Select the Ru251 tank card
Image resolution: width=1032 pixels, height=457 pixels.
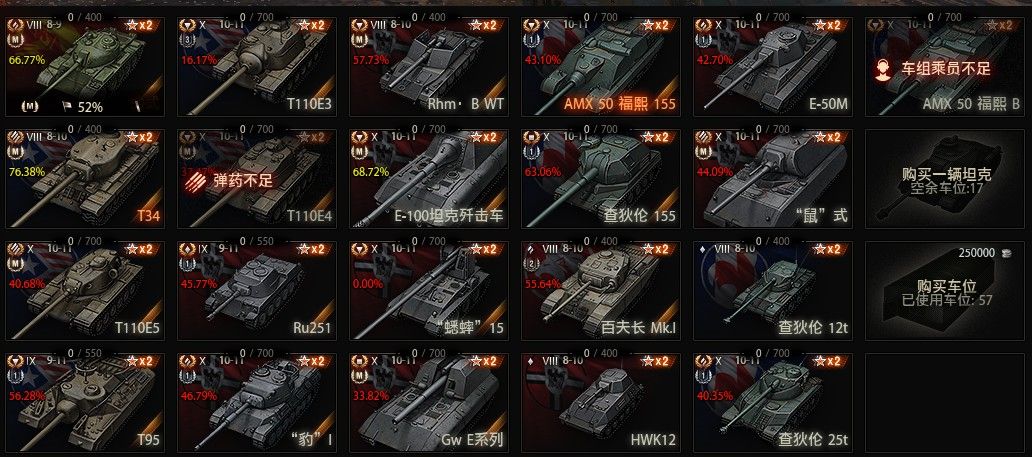pyautogui.click(x=255, y=291)
